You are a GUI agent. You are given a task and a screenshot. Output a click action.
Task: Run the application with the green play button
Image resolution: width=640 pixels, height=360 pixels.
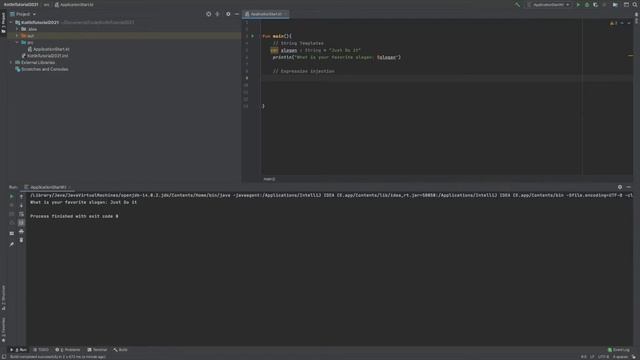point(578,5)
